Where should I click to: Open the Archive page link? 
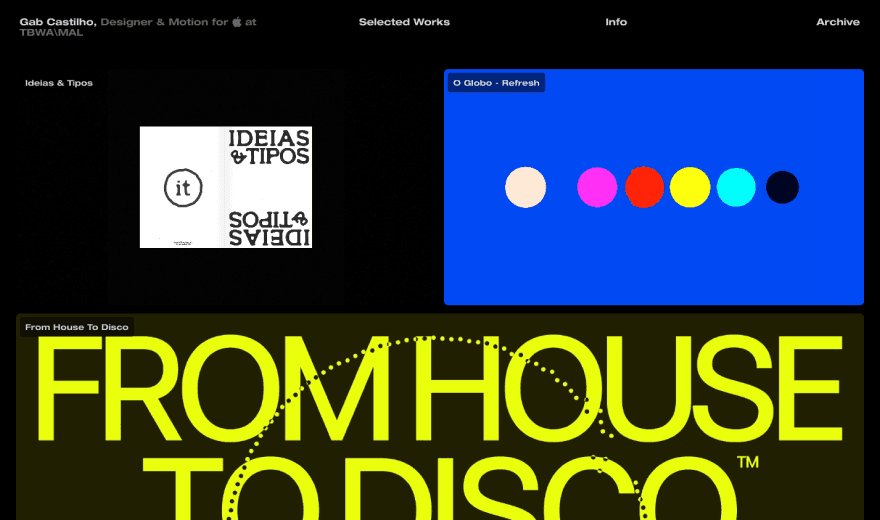[x=837, y=22]
